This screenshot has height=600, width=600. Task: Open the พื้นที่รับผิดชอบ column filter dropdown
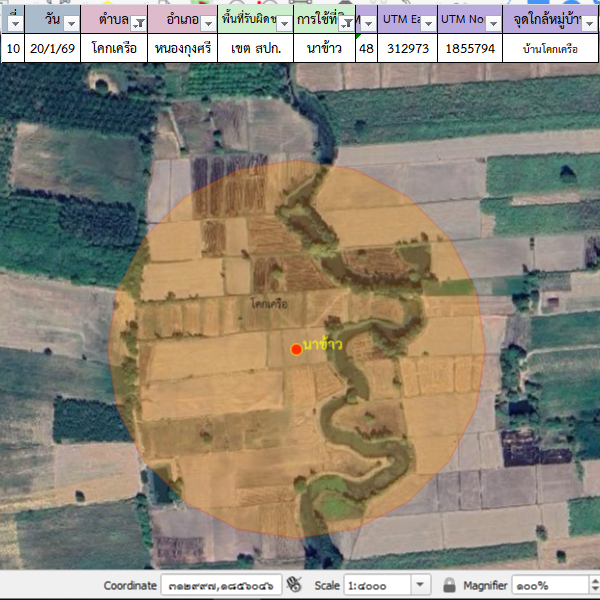pyautogui.click(x=283, y=22)
